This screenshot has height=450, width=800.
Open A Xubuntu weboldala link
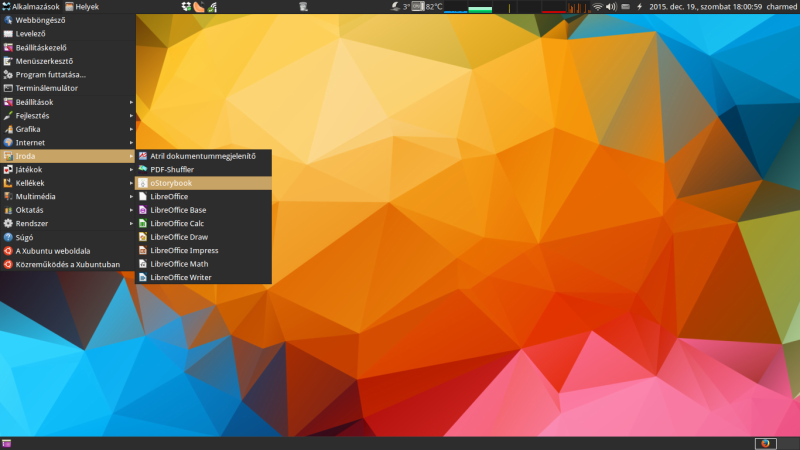tap(68, 251)
